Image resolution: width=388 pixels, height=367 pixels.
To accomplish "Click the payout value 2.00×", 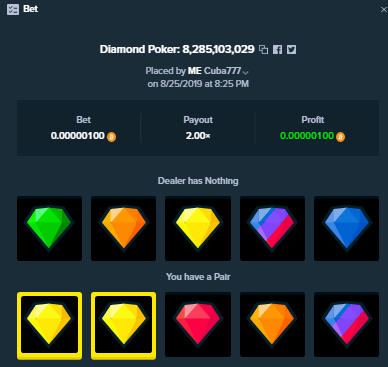I will 198,136.
